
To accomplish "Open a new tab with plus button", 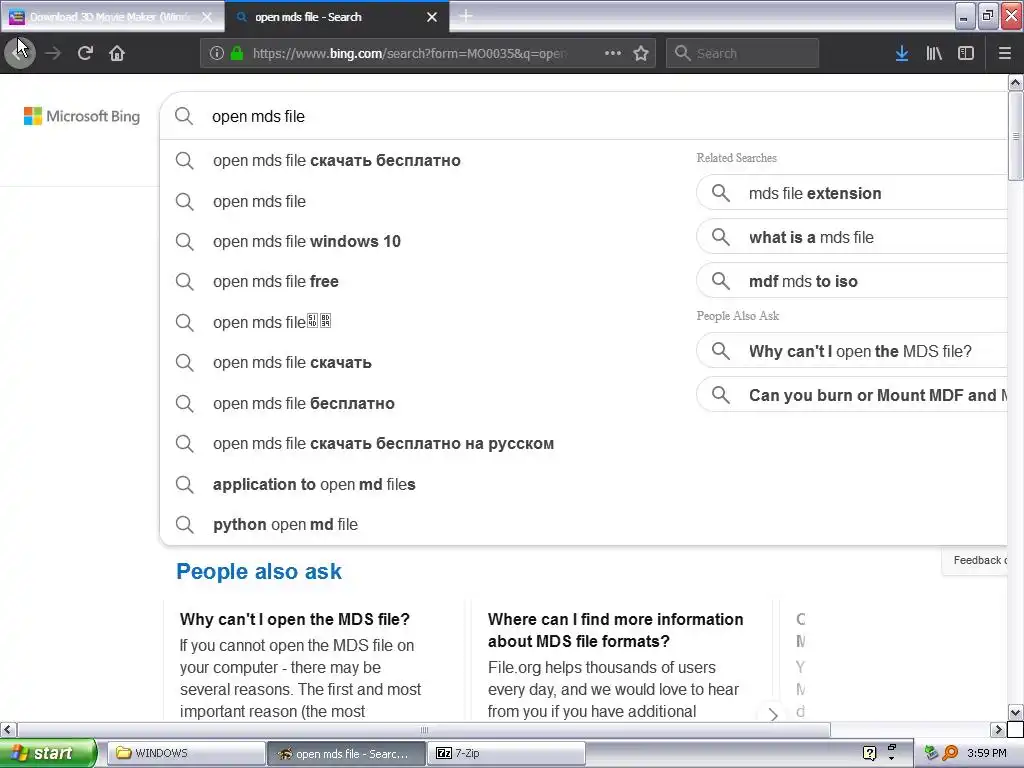I will click(x=466, y=16).
